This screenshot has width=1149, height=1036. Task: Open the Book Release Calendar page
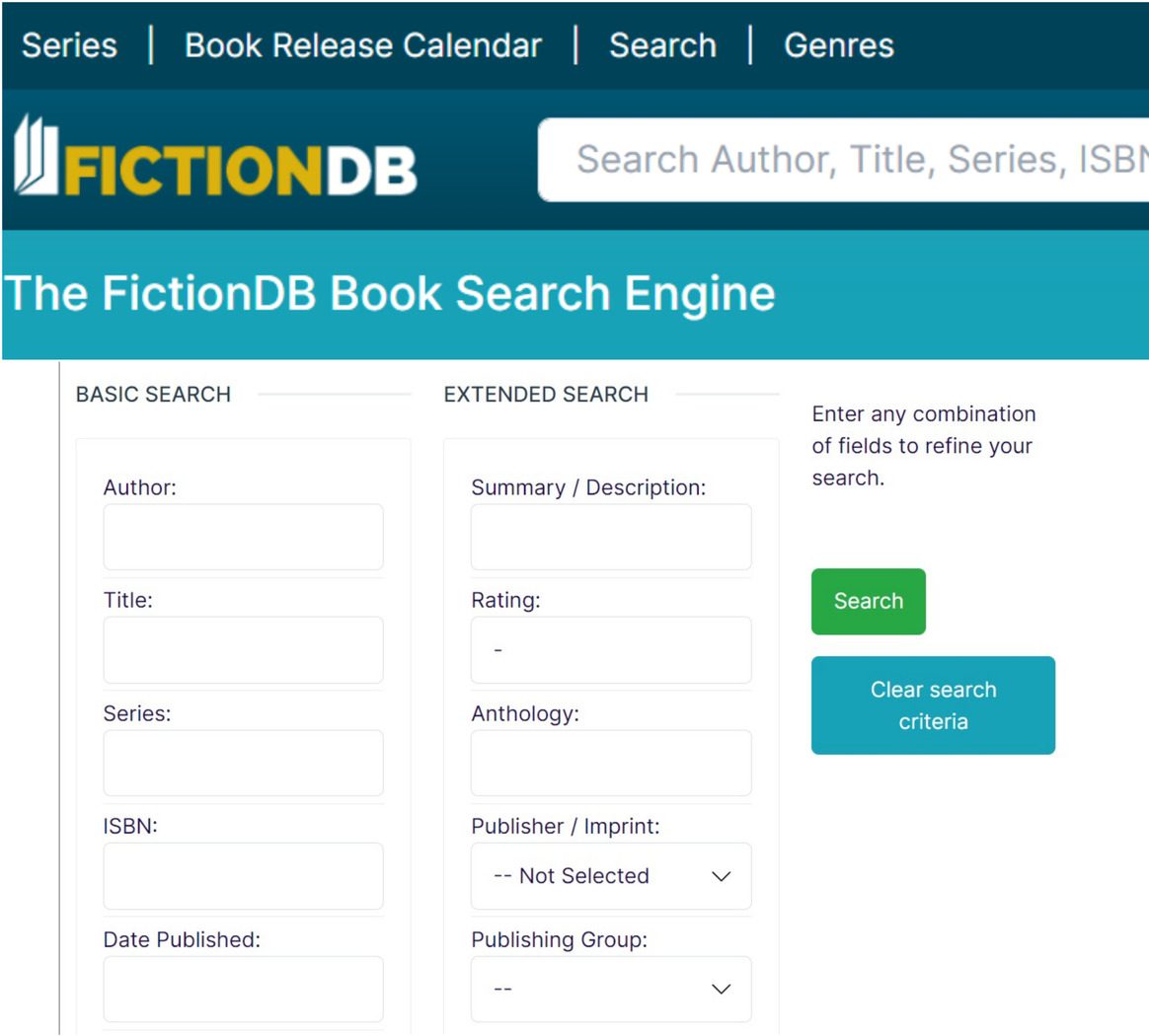pyautogui.click(x=362, y=44)
